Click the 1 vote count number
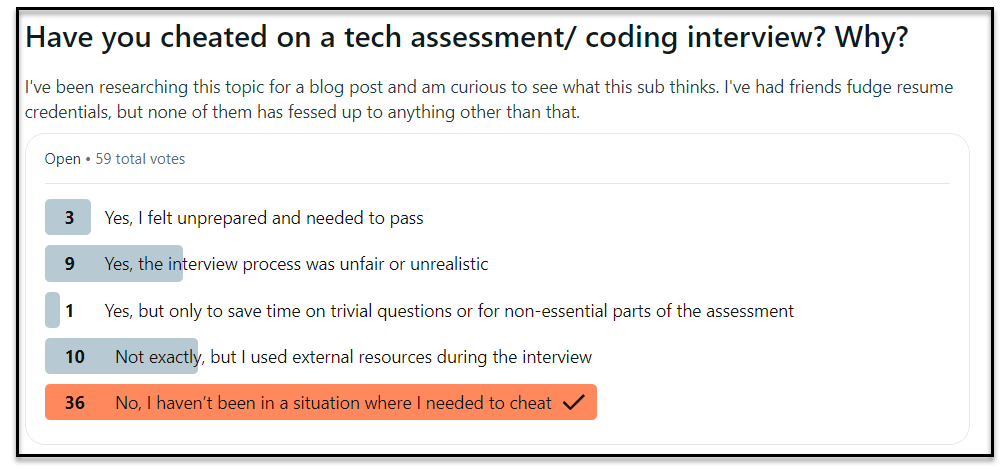Screen dimensions: 1004x470 [x=70, y=311]
